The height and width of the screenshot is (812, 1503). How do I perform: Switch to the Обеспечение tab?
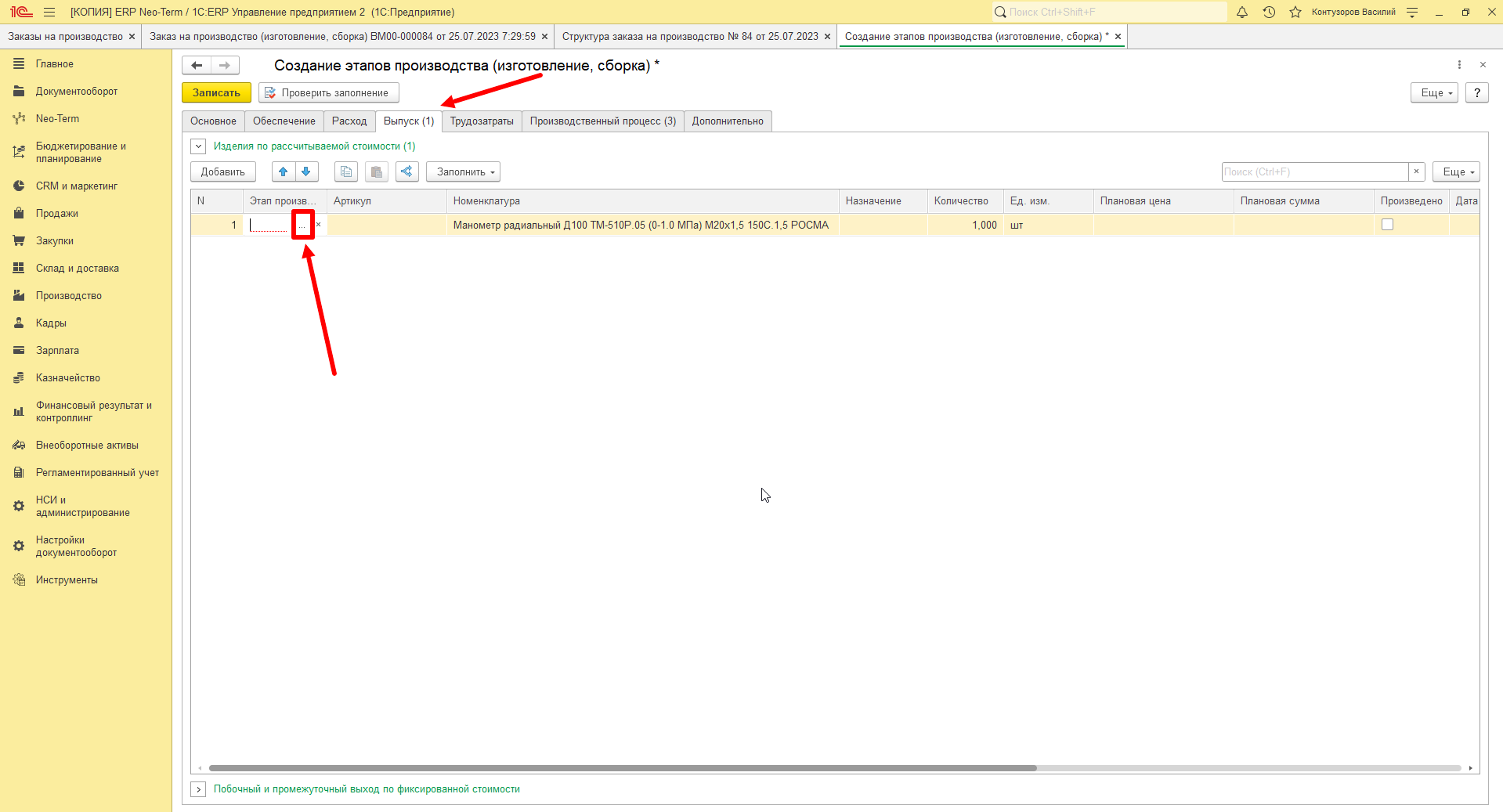(x=284, y=121)
